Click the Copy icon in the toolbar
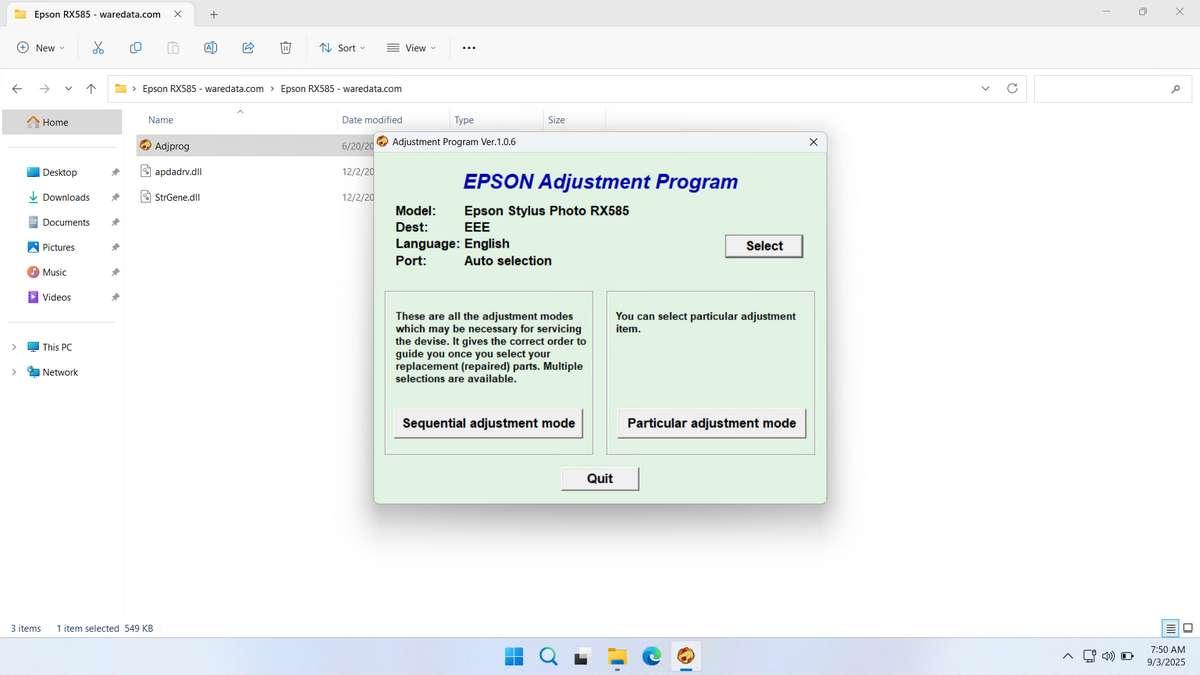1200x675 pixels. [135, 47]
